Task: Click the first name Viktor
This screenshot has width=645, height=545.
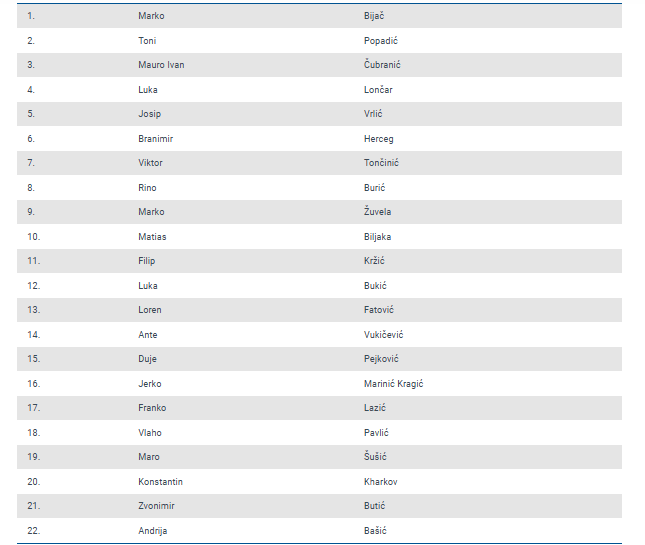Action: 150,163
